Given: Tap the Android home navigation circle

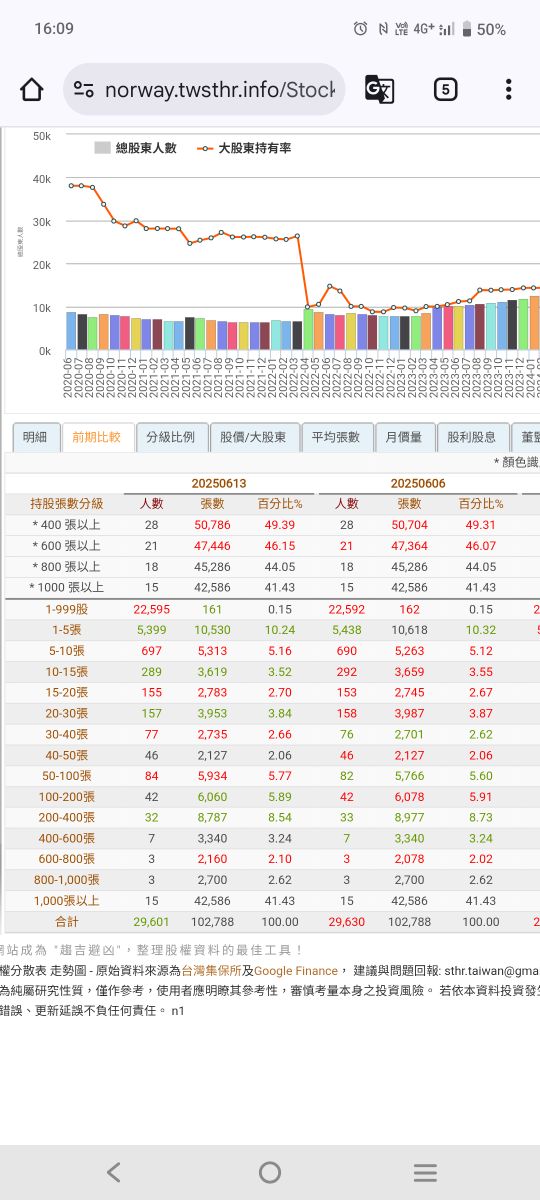Looking at the screenshot, I should tap(270, 1172).
